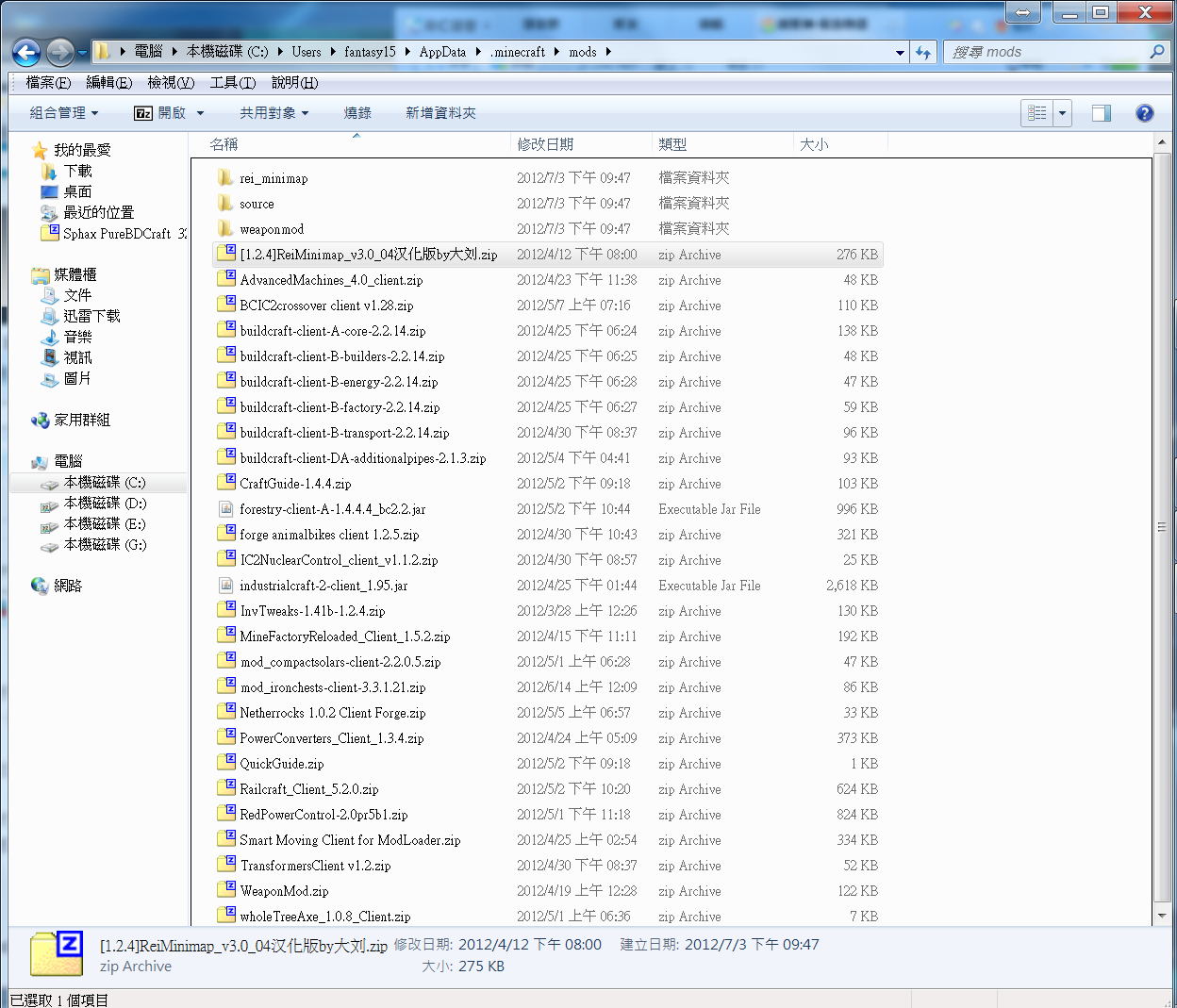Viewport: 1177px width, 1008px height.
Task: Toggle the preview pane icon
Action: pyautogui.click(x=1102, y=113)
